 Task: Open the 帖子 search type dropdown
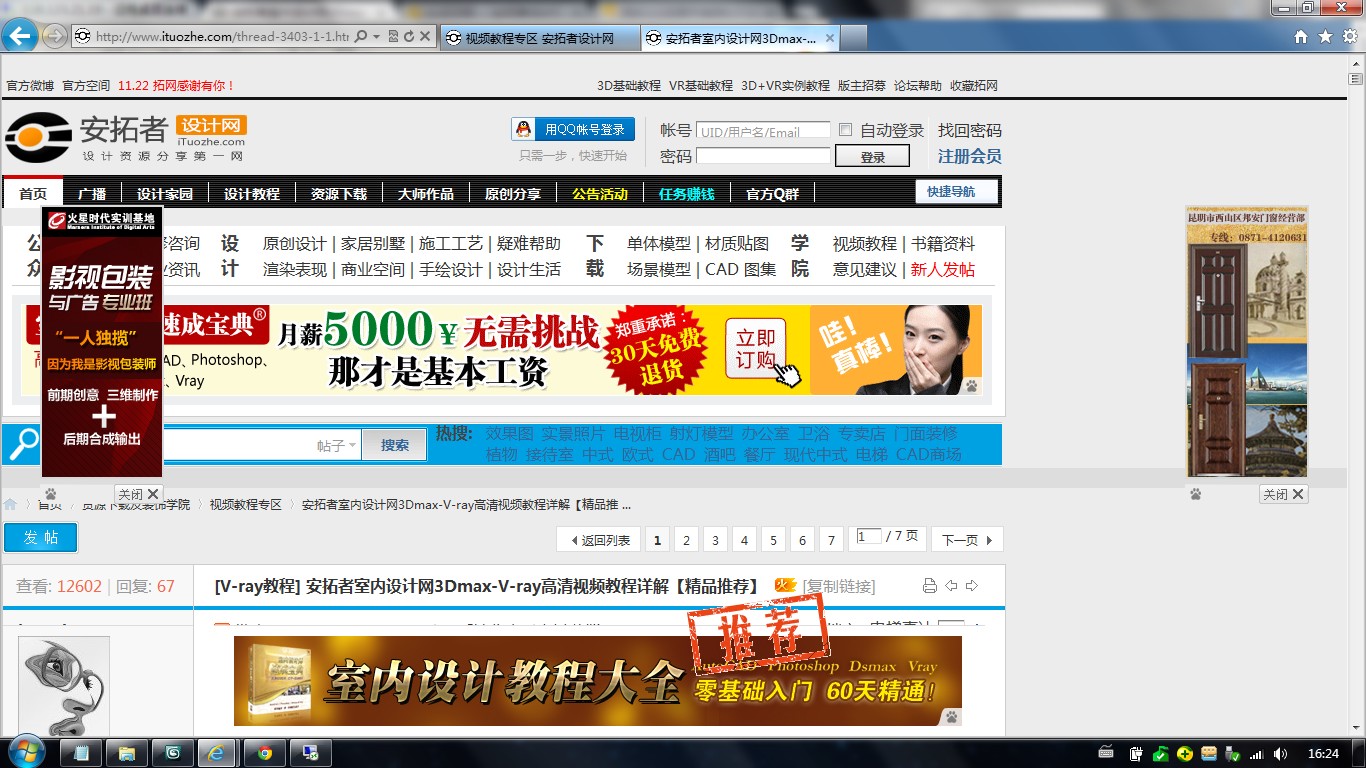pos(337,446)
